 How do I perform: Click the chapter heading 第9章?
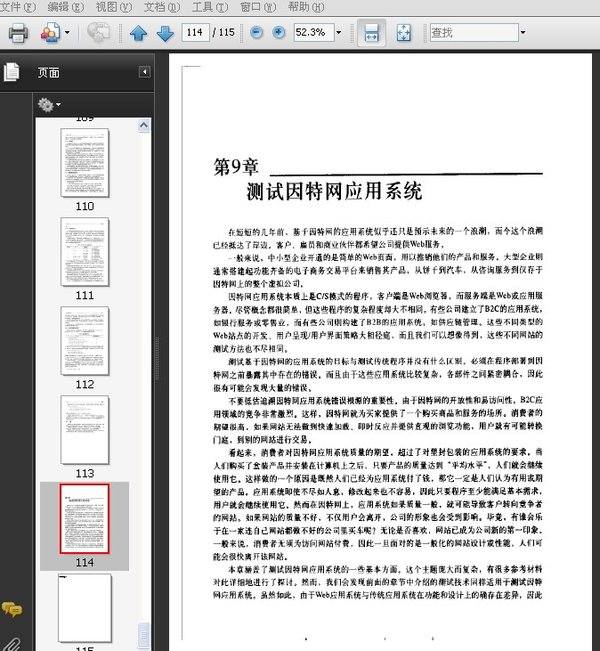click(236, 167)
